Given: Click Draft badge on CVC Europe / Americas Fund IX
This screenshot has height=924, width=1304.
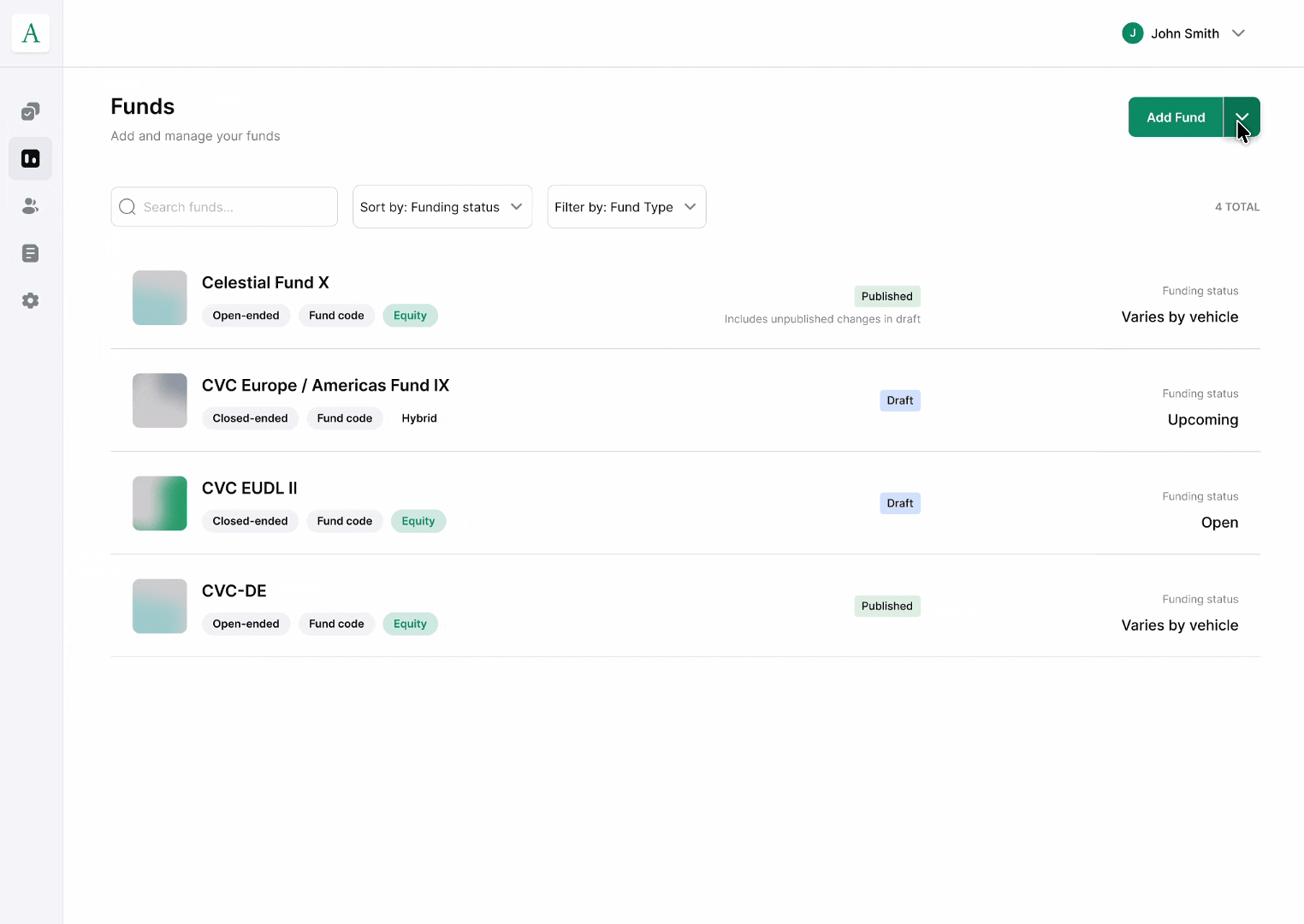Looking at the screenshot, I should [x=900, y=400].
